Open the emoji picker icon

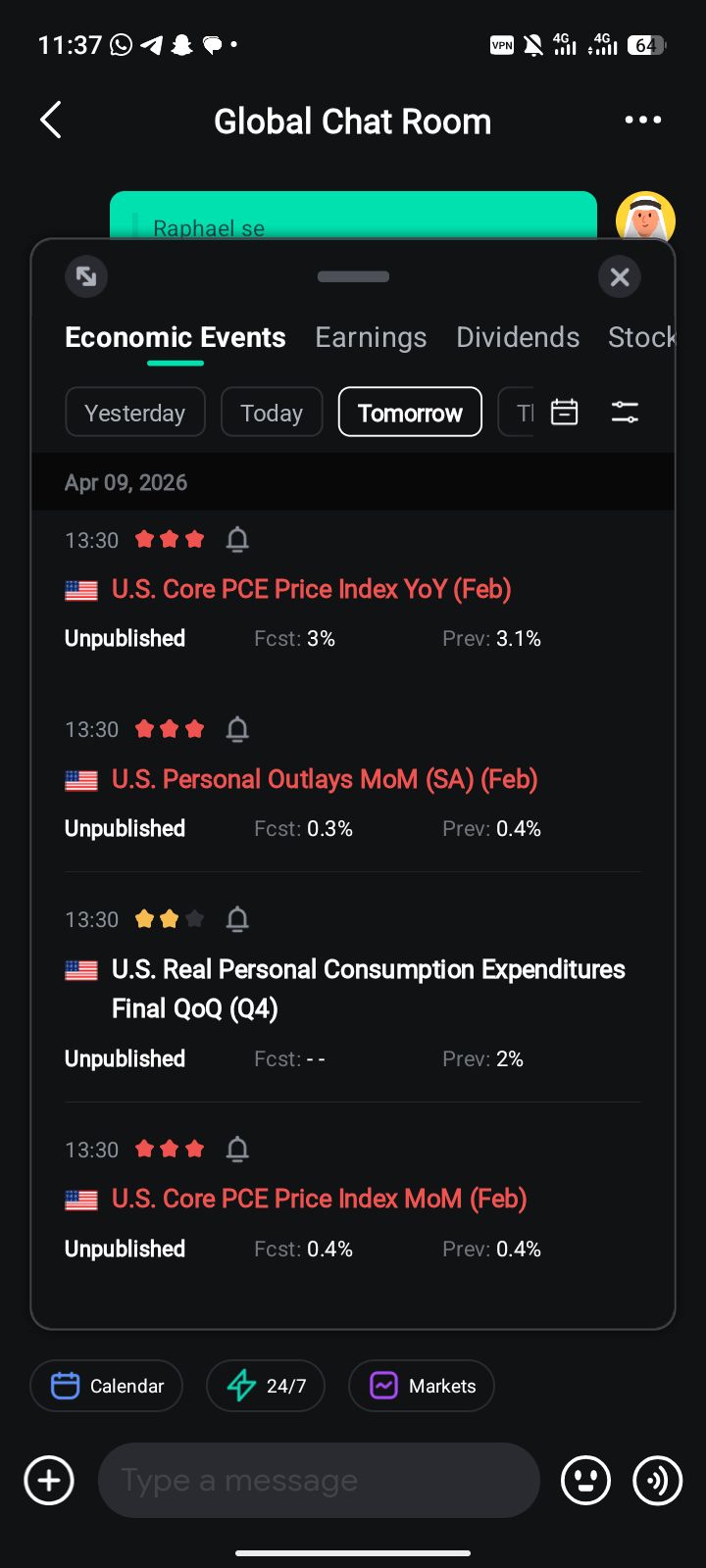coord(585,1480)
